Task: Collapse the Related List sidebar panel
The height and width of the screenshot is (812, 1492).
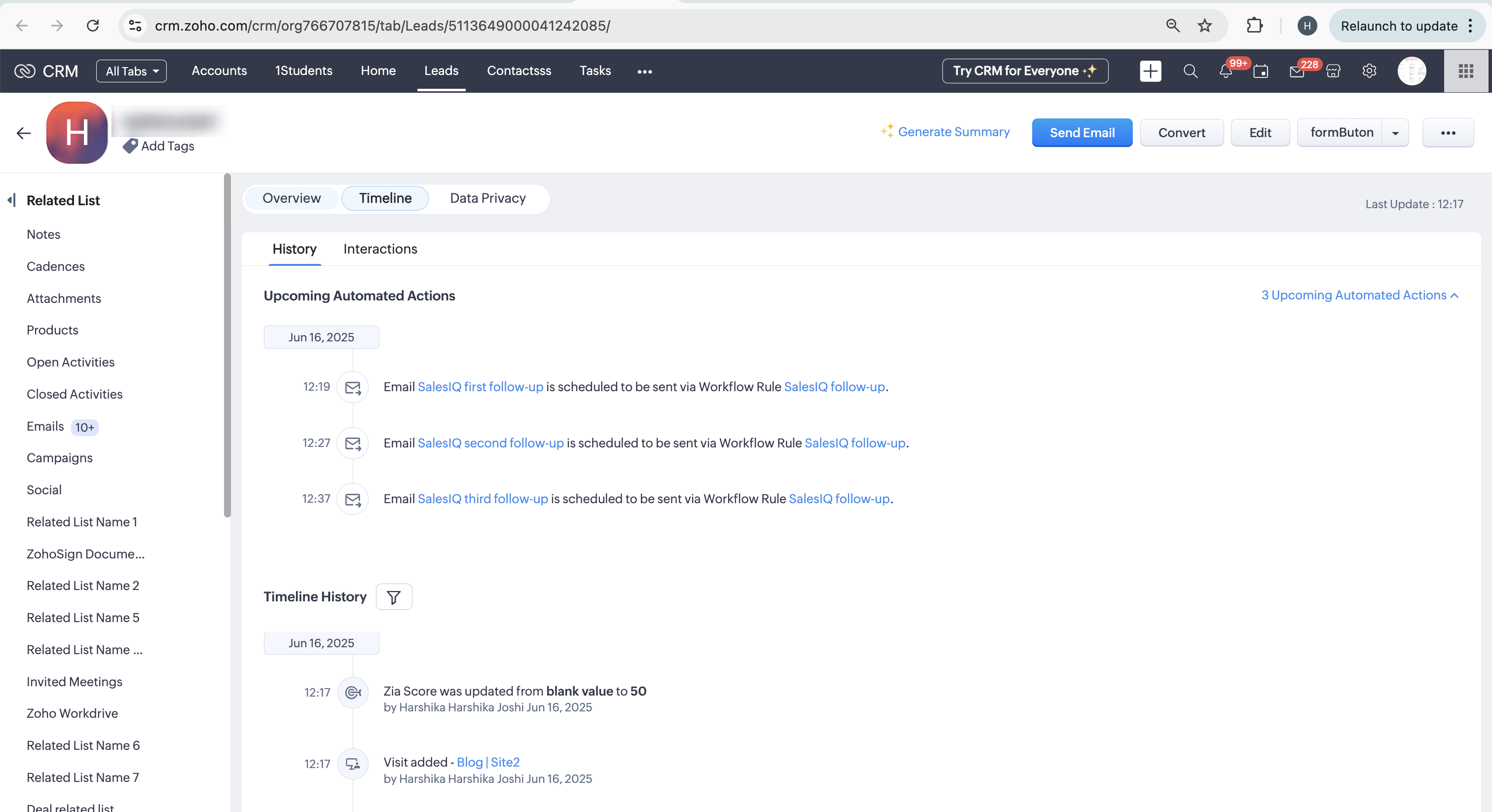Action: point(11,200)
